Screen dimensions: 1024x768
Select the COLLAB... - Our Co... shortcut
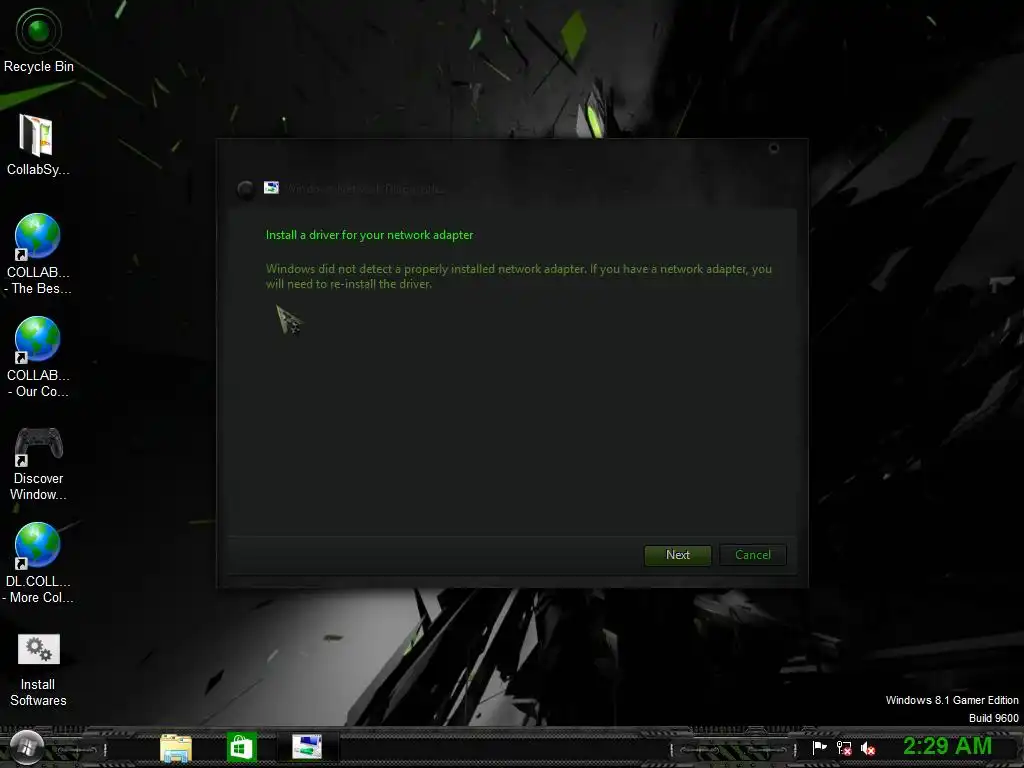pyautogui.click(x=37, y=357)
